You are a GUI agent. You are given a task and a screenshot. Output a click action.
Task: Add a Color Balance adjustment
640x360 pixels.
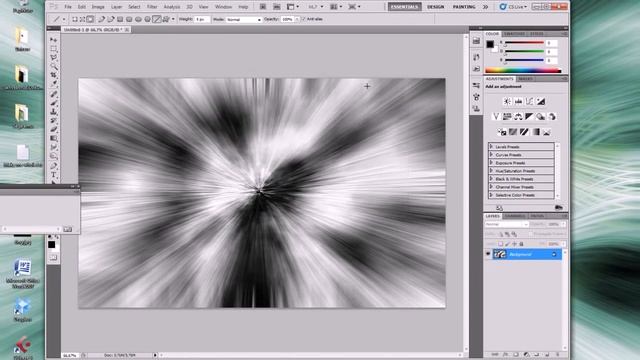click(518, 117)
